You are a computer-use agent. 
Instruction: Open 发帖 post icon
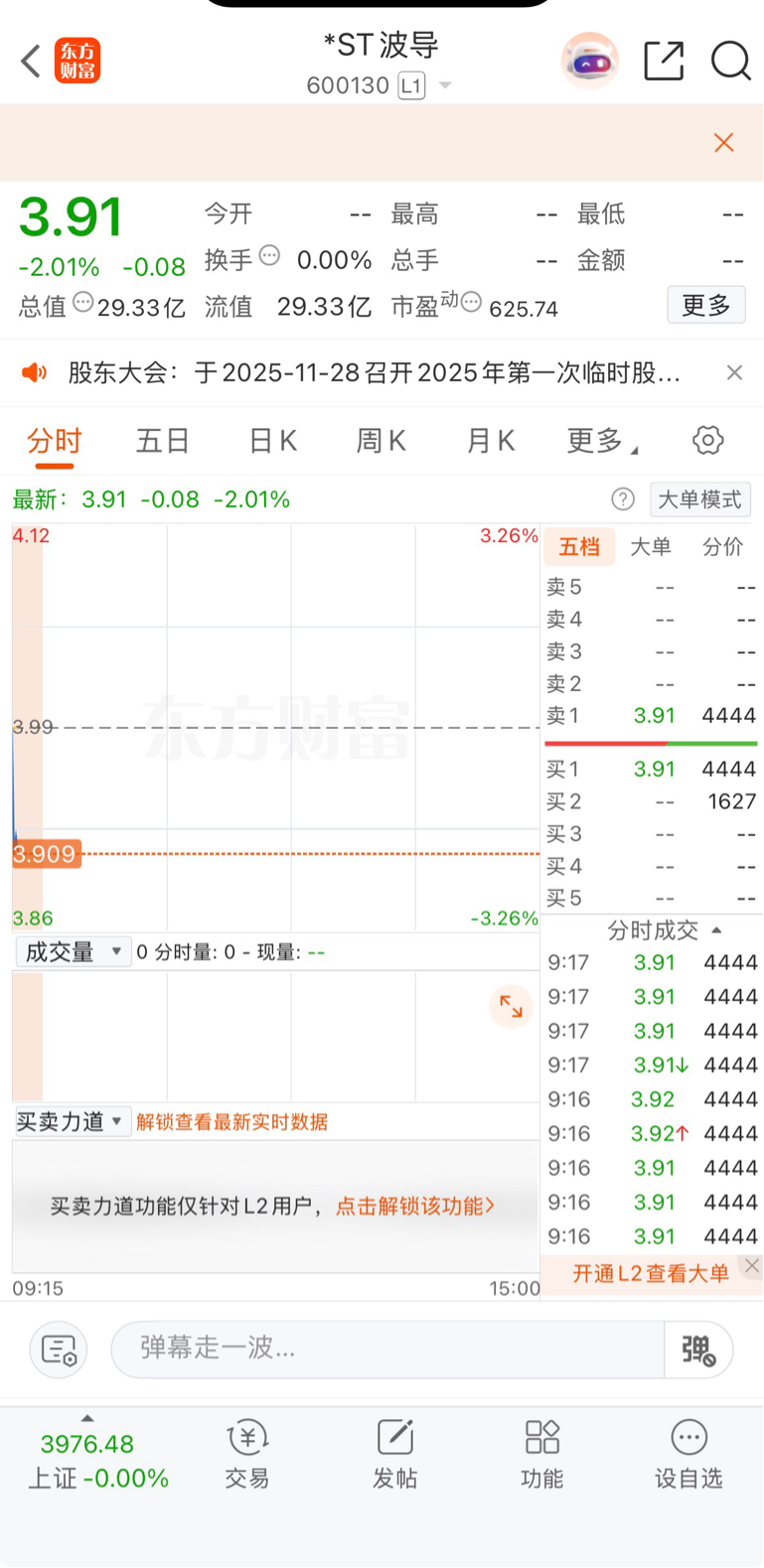(394, 1454)
